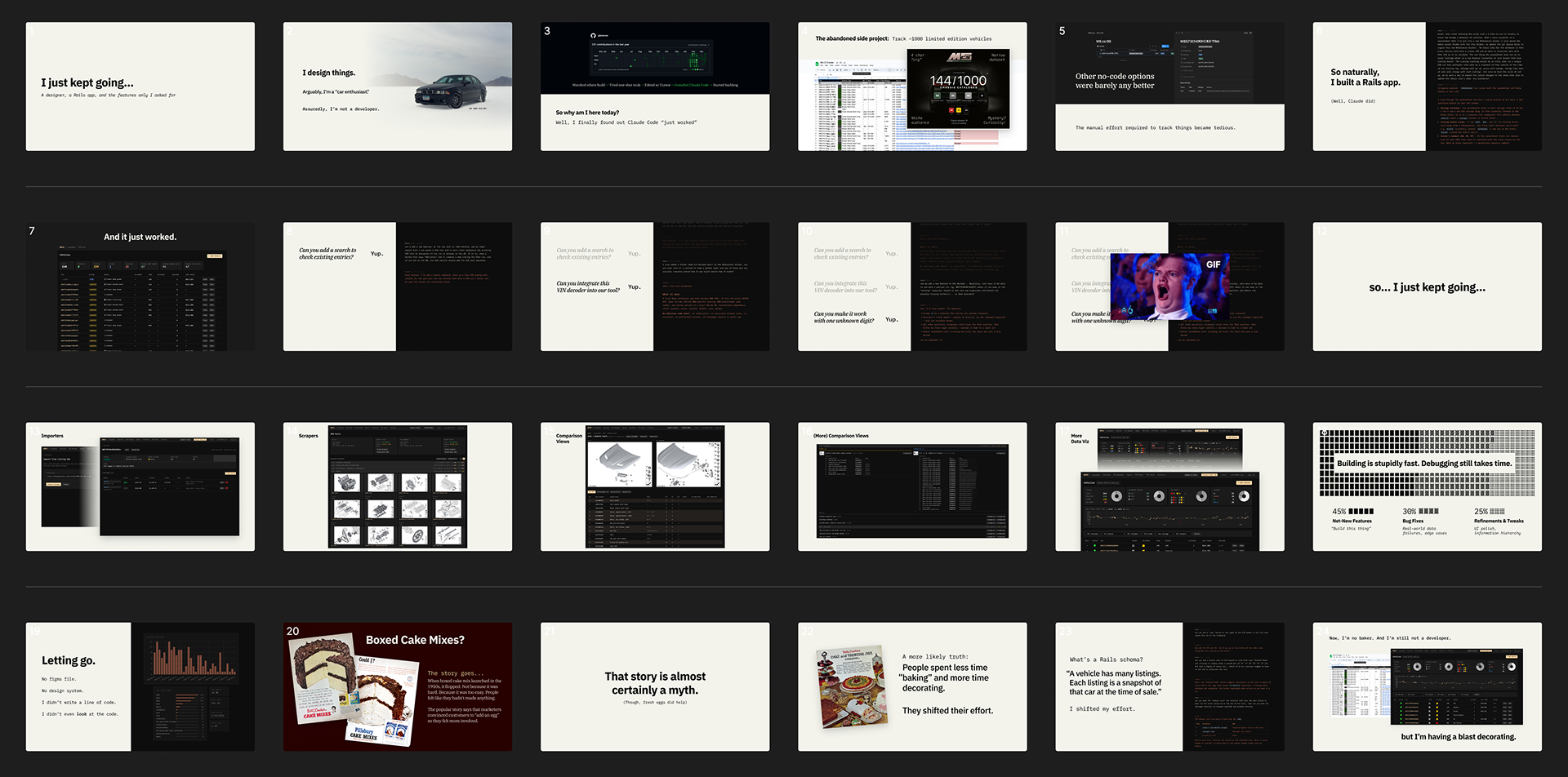
Task: Open the "I'm having a blast decorating" slide
Action: click(x=1427, y=687)
